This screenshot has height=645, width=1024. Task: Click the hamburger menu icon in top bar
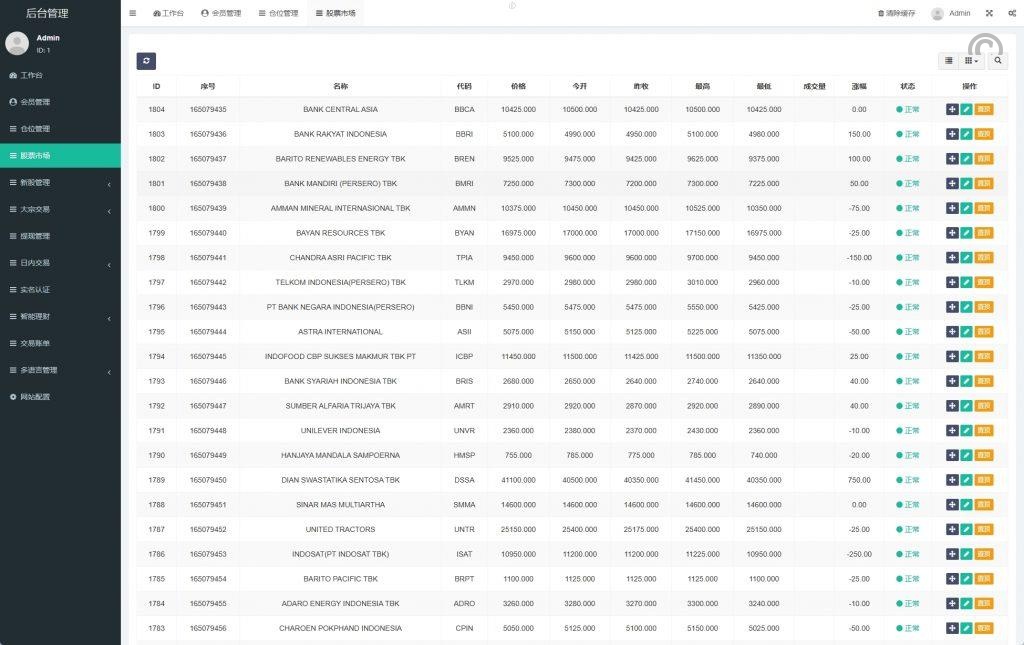click(x=133, y=13)
